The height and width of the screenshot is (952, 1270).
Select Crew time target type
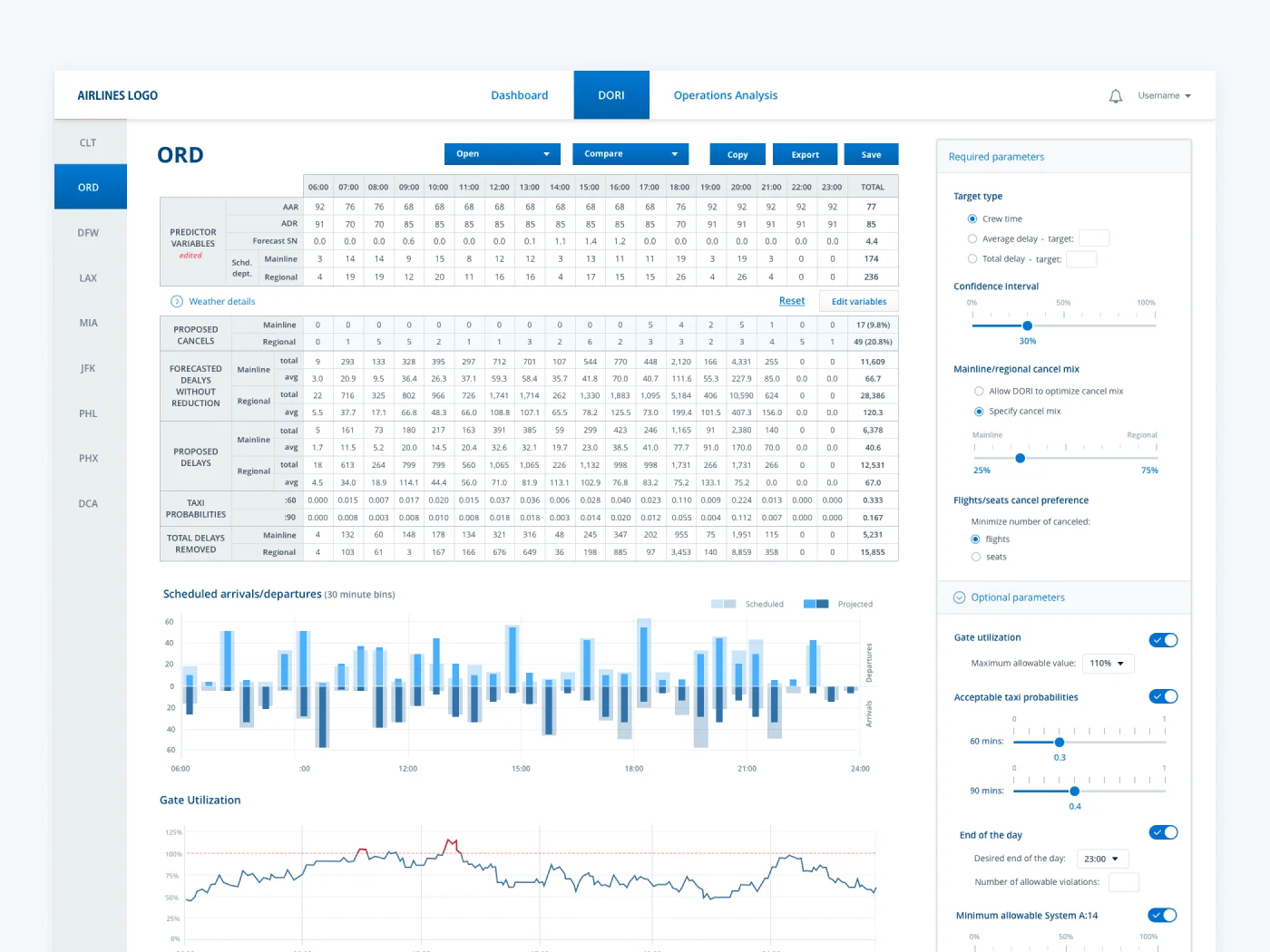972,219
